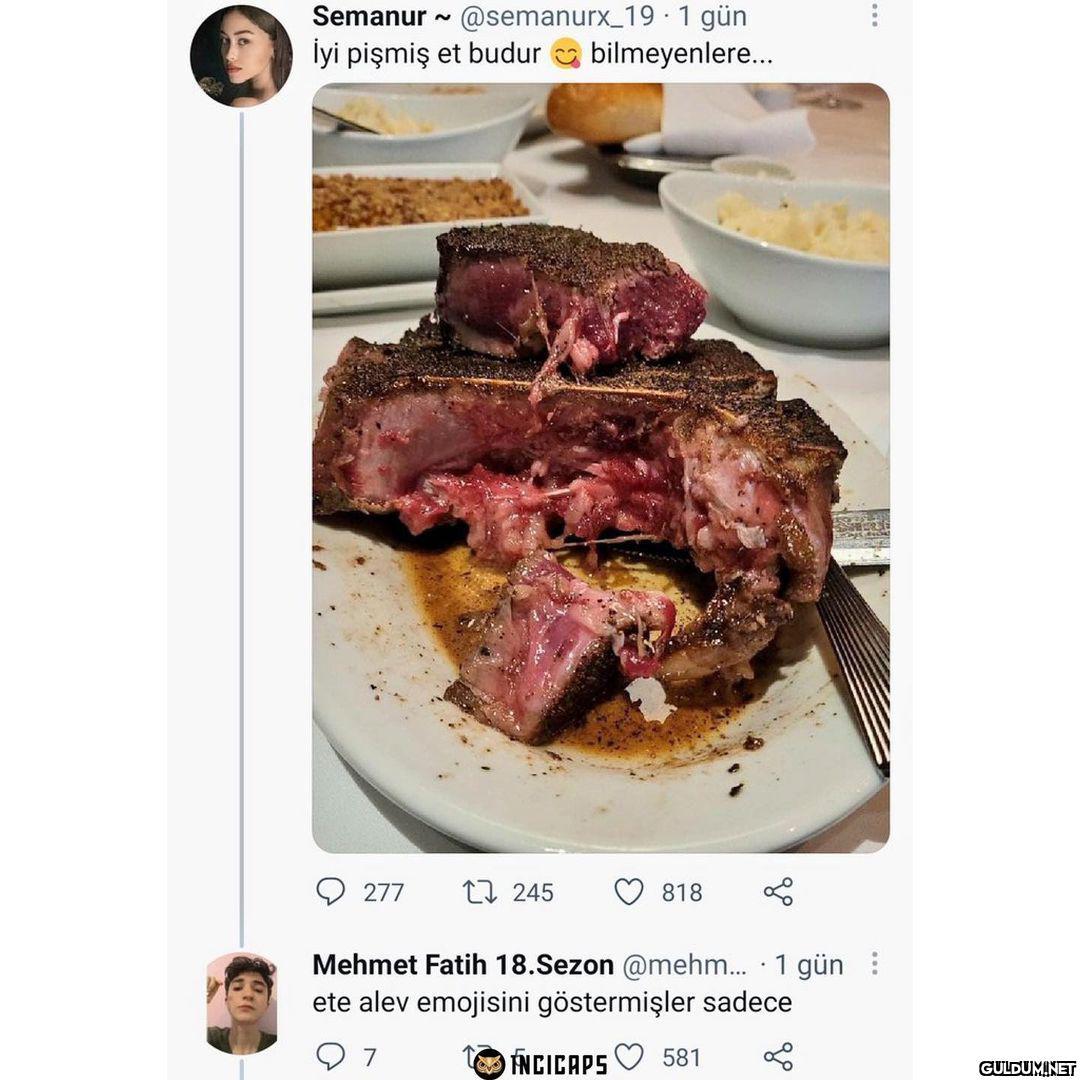The height and width of the screenshot is (1080, 1080).
Task: Open Semanur's profile picture
Action: [x=241, y=56]
